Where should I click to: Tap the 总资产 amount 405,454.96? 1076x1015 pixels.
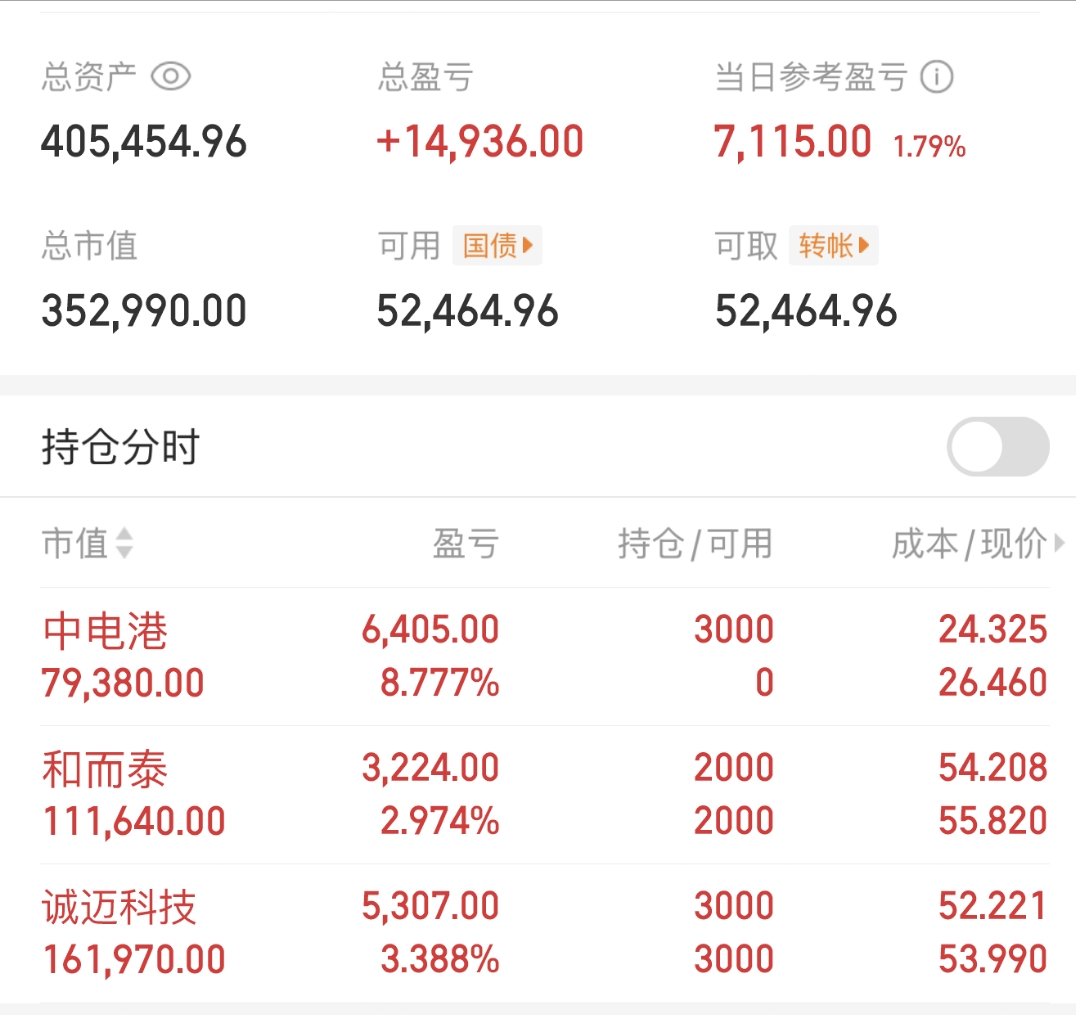[144, 142]
